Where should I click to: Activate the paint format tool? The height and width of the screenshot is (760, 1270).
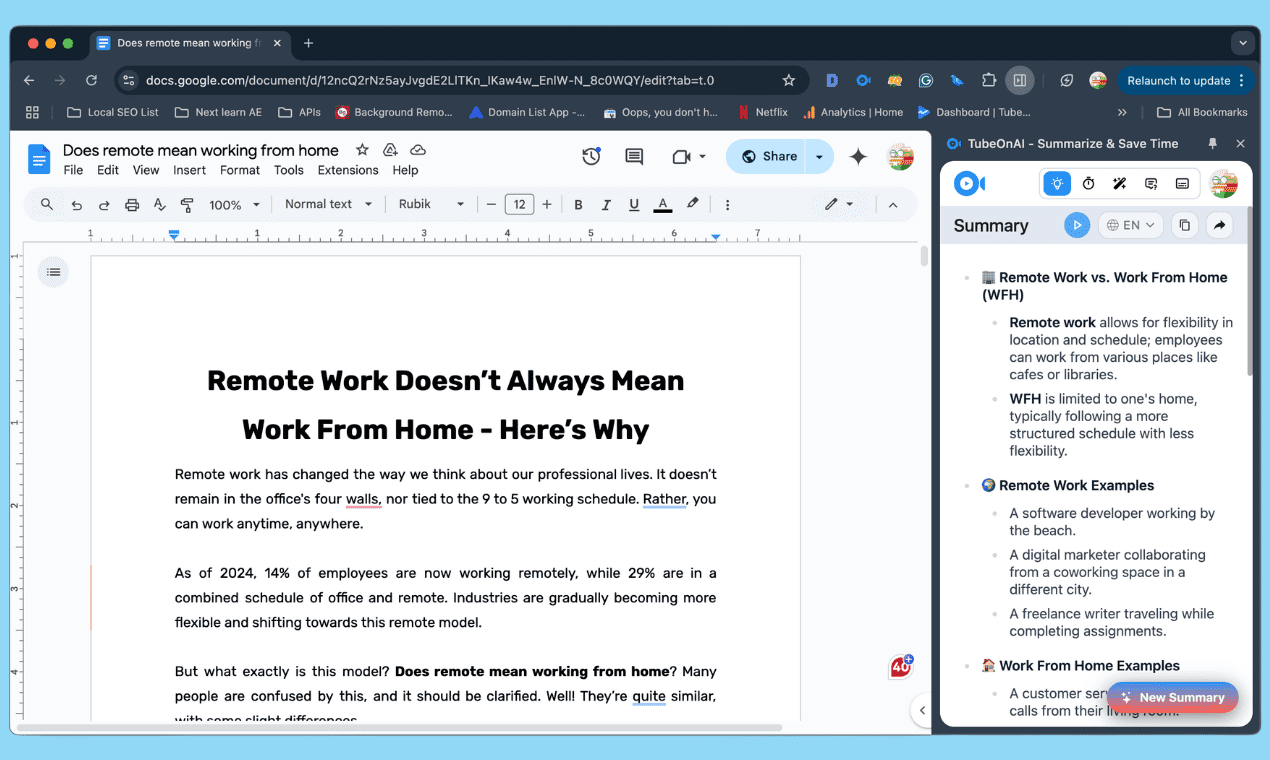187,204
